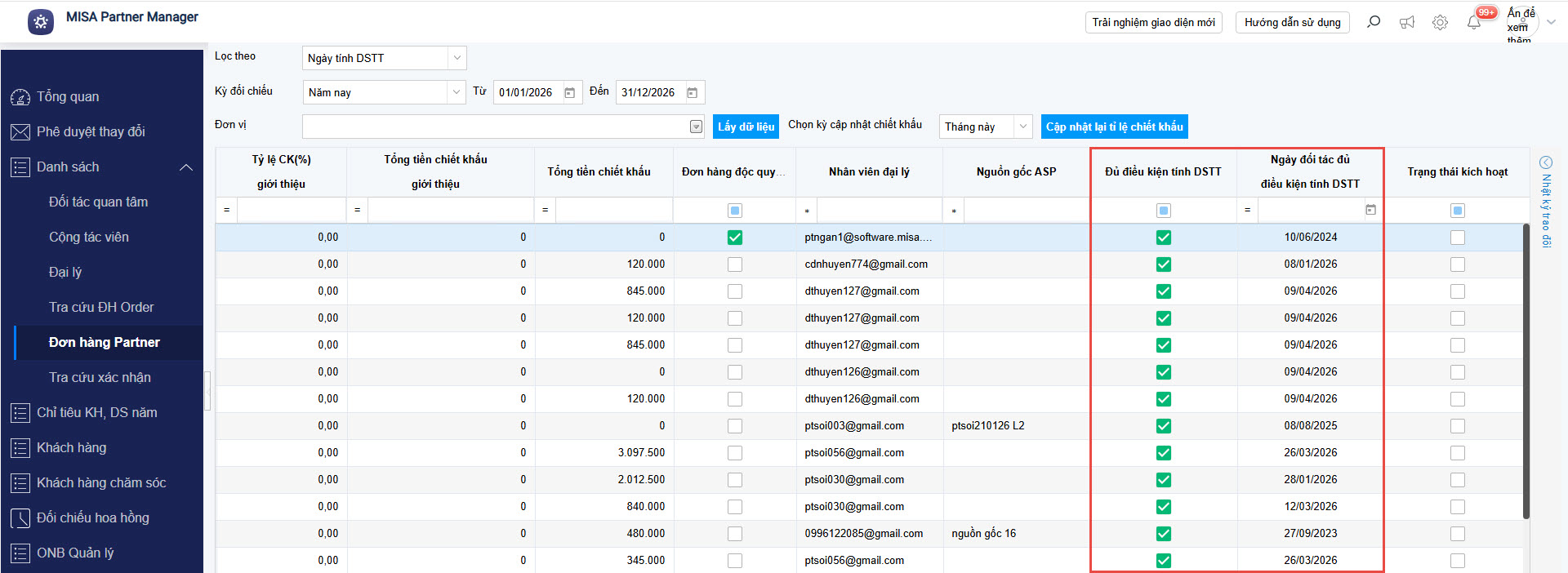Screen dimensions: 1568x573
Task: Go to Đối chiếu hoa hồng menu
Action: 92,517
